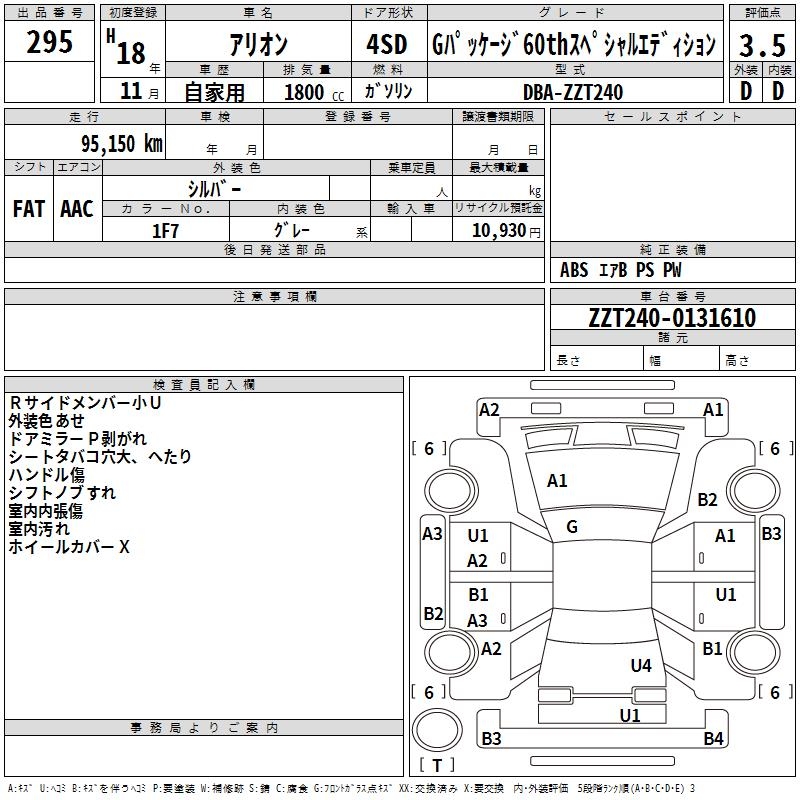Select the note ハンドル傷
800x800 pixels.
[46, 474]
